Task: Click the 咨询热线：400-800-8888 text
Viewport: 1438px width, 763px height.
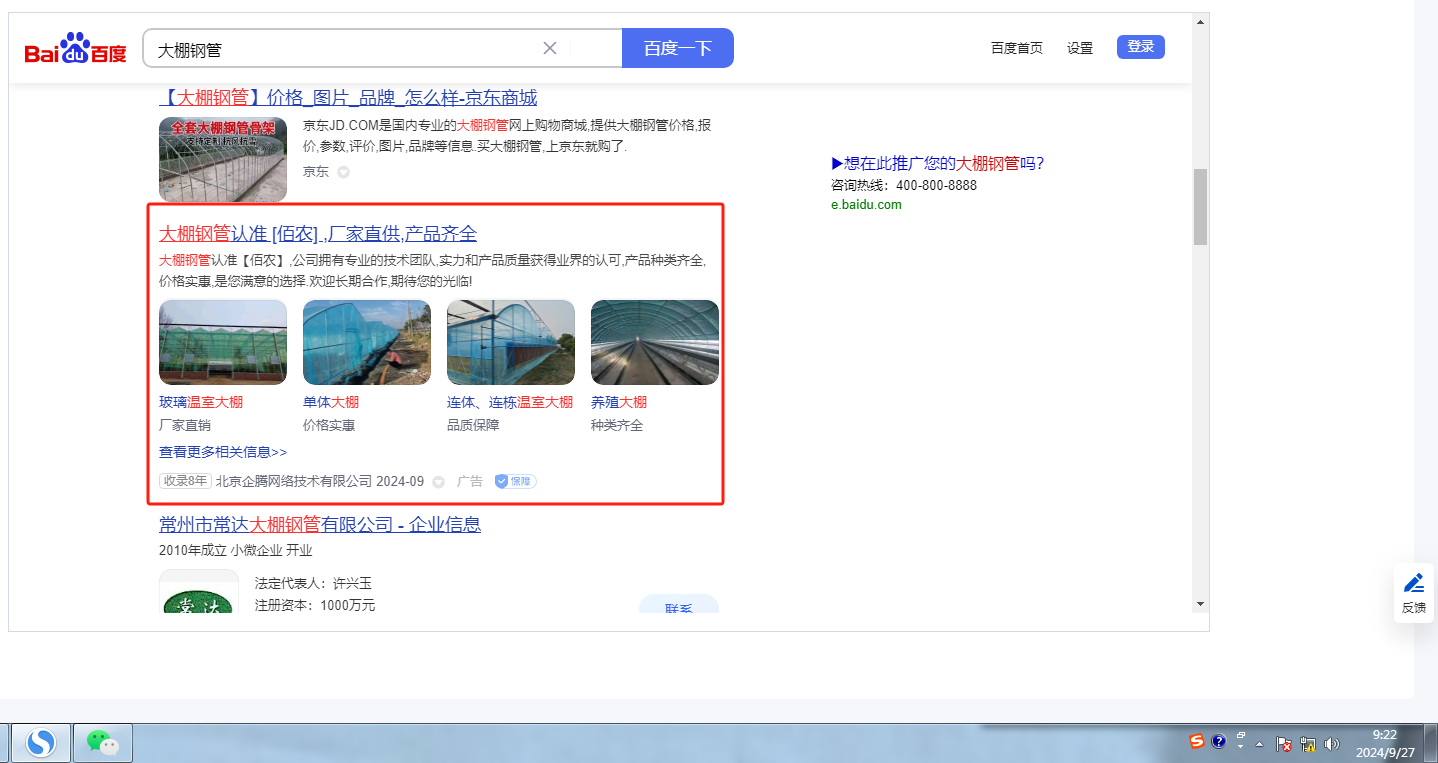Action: tap(904, 185)
